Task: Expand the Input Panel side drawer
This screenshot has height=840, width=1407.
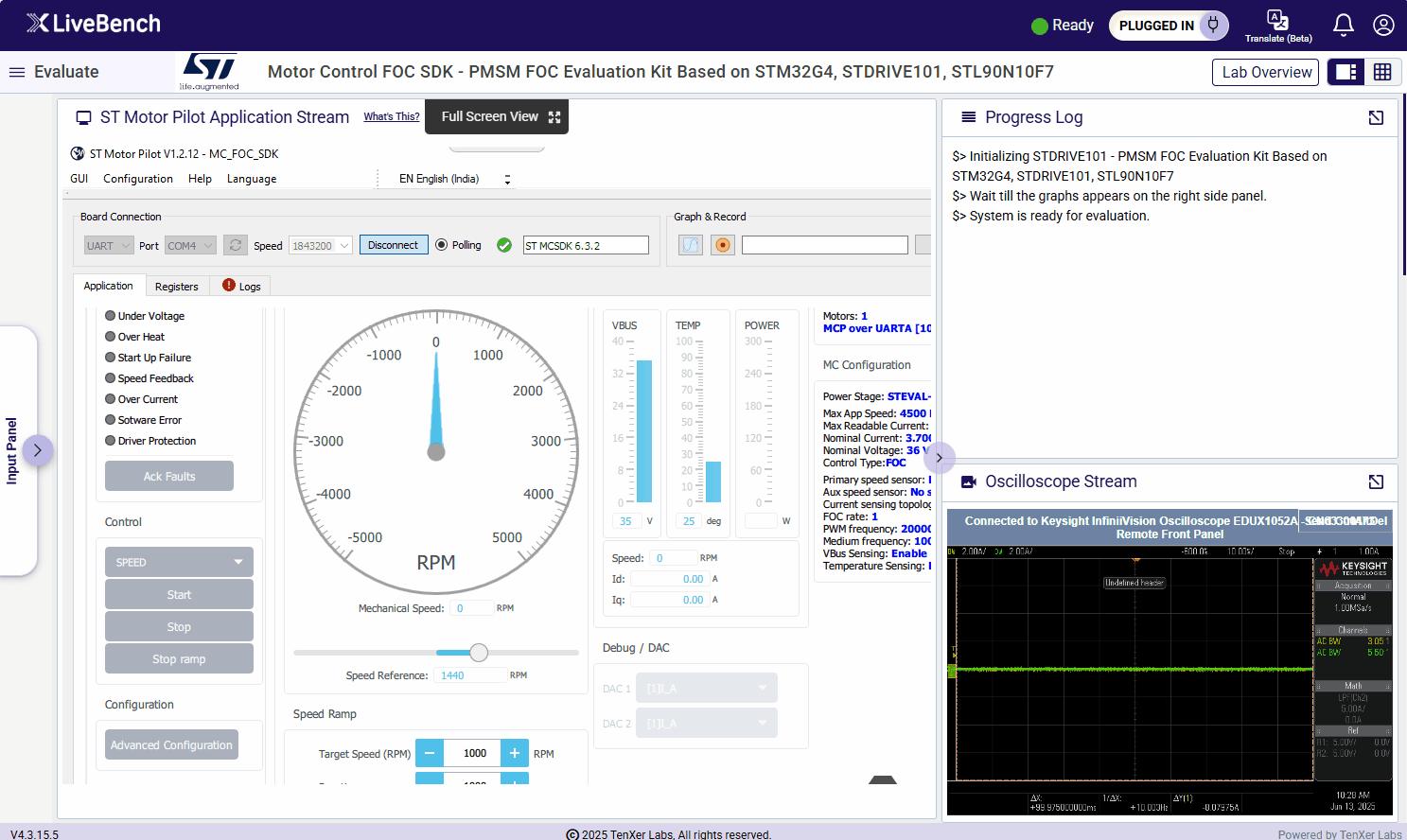Action: [37, 450]
